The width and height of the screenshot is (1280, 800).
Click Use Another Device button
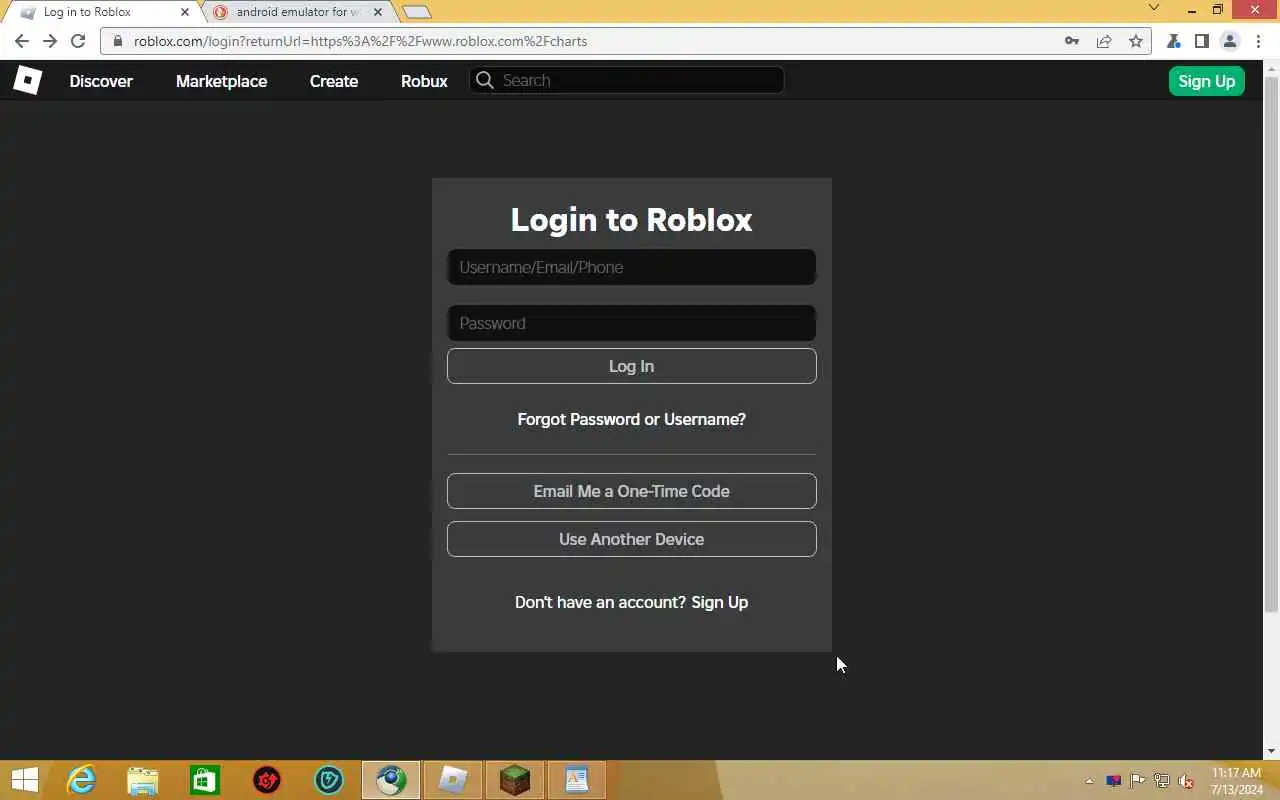coord(631,539)
